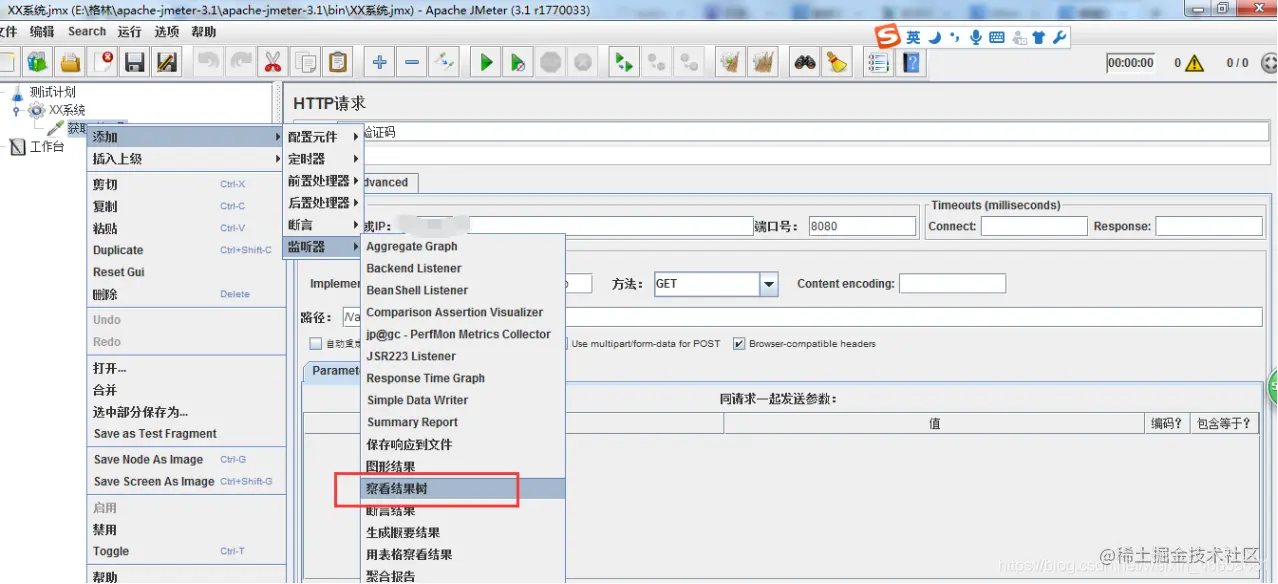The image size is (1278, 584).
Task: Click the Paste clipboard icon
Action: [x=338, y=62]
